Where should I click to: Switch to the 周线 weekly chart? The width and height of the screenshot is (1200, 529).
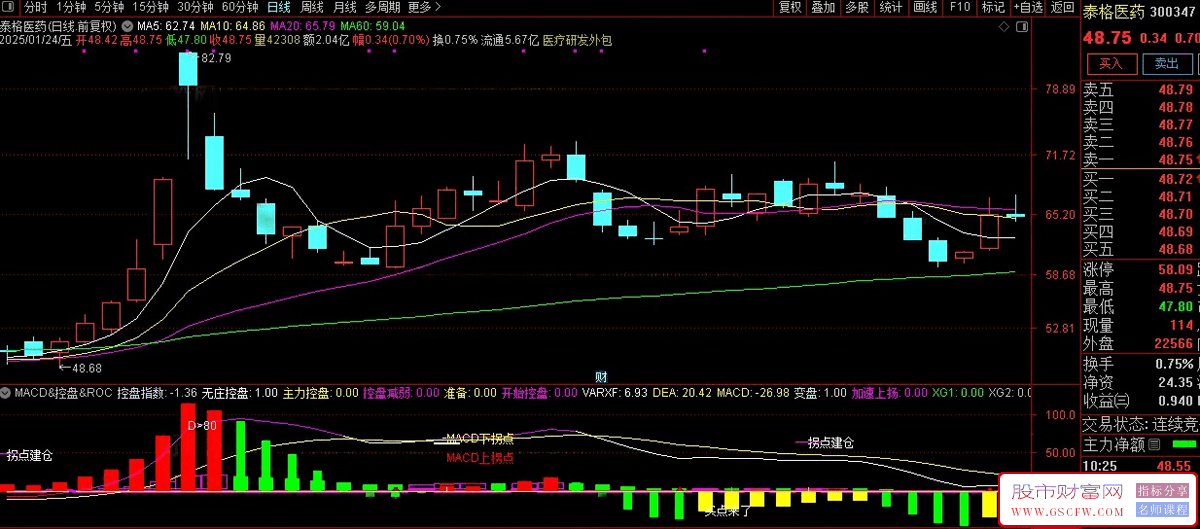click(312, 7)
